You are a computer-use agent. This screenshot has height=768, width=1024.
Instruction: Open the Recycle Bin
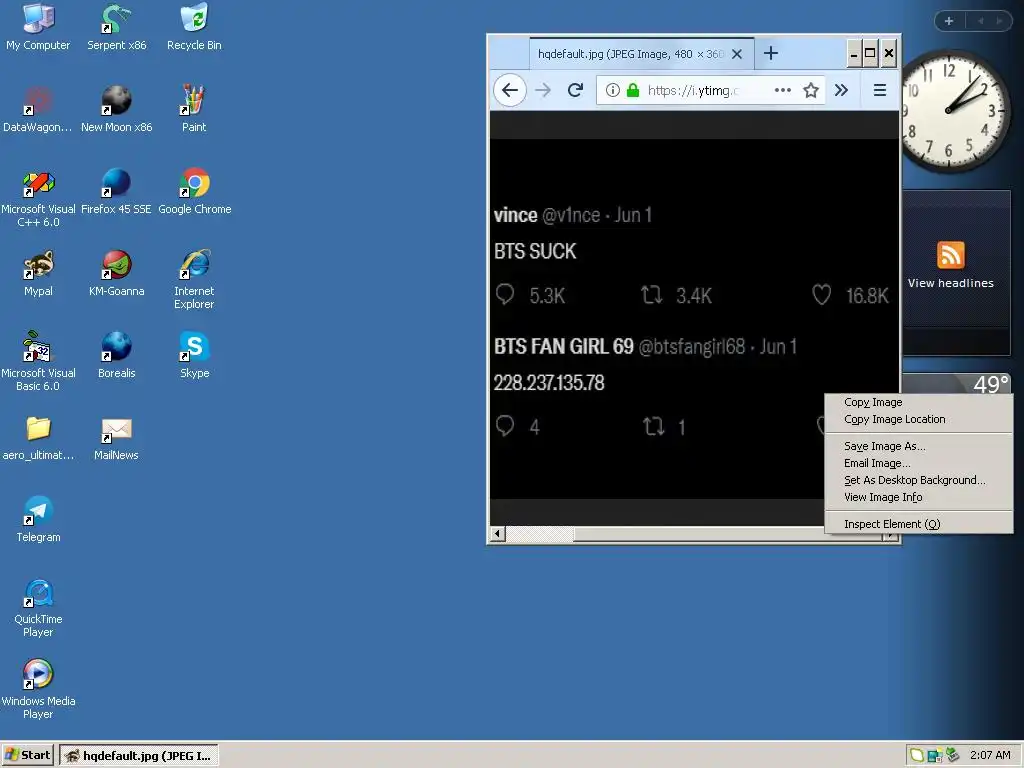(194, 27)
